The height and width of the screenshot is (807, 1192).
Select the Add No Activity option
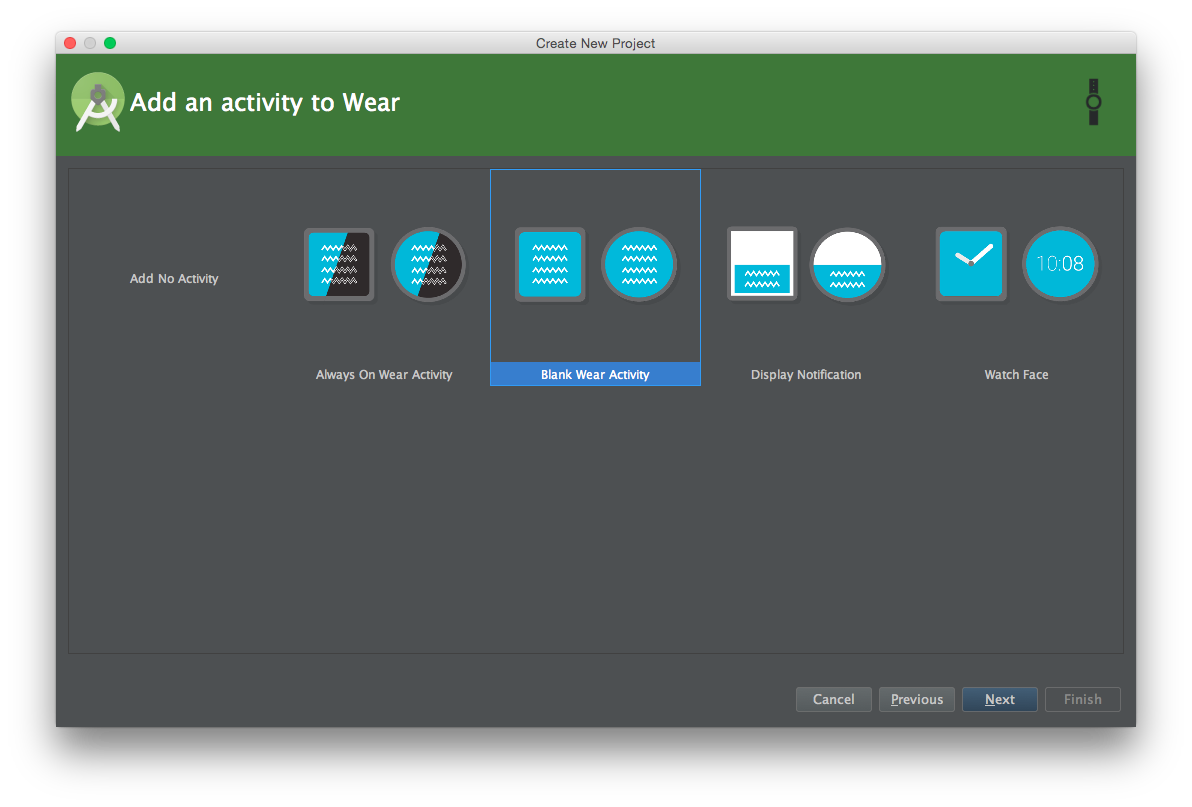tap(173, 279)
